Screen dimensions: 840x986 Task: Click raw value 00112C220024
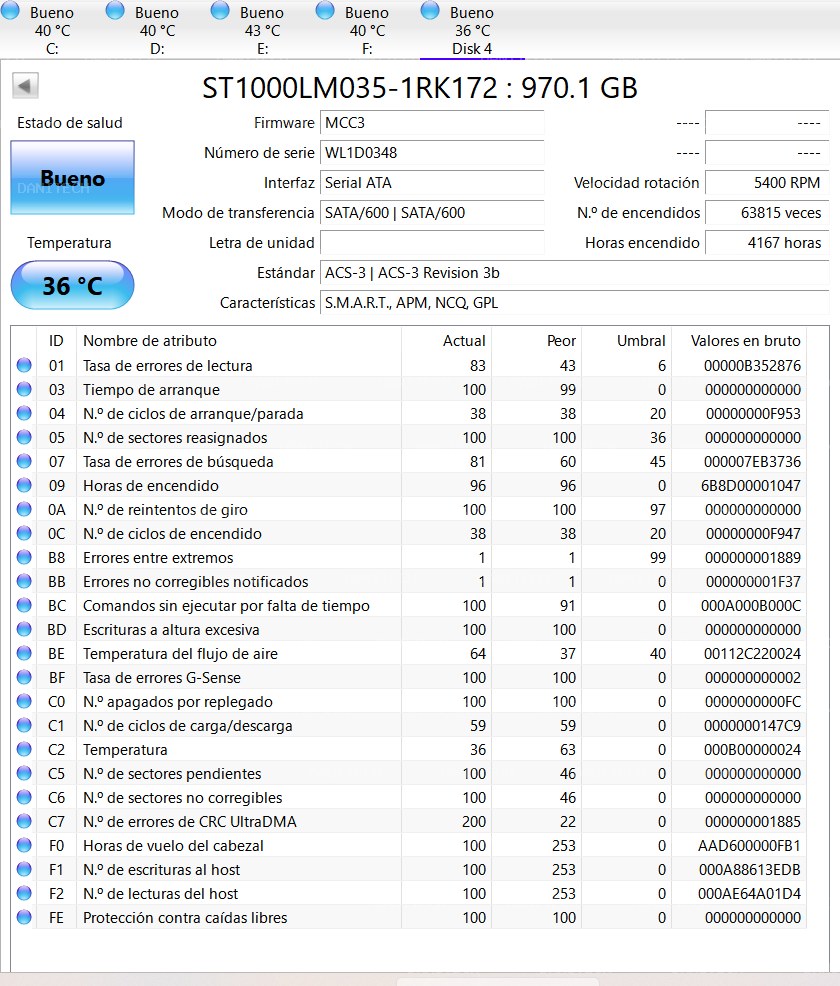coord(752,653)
